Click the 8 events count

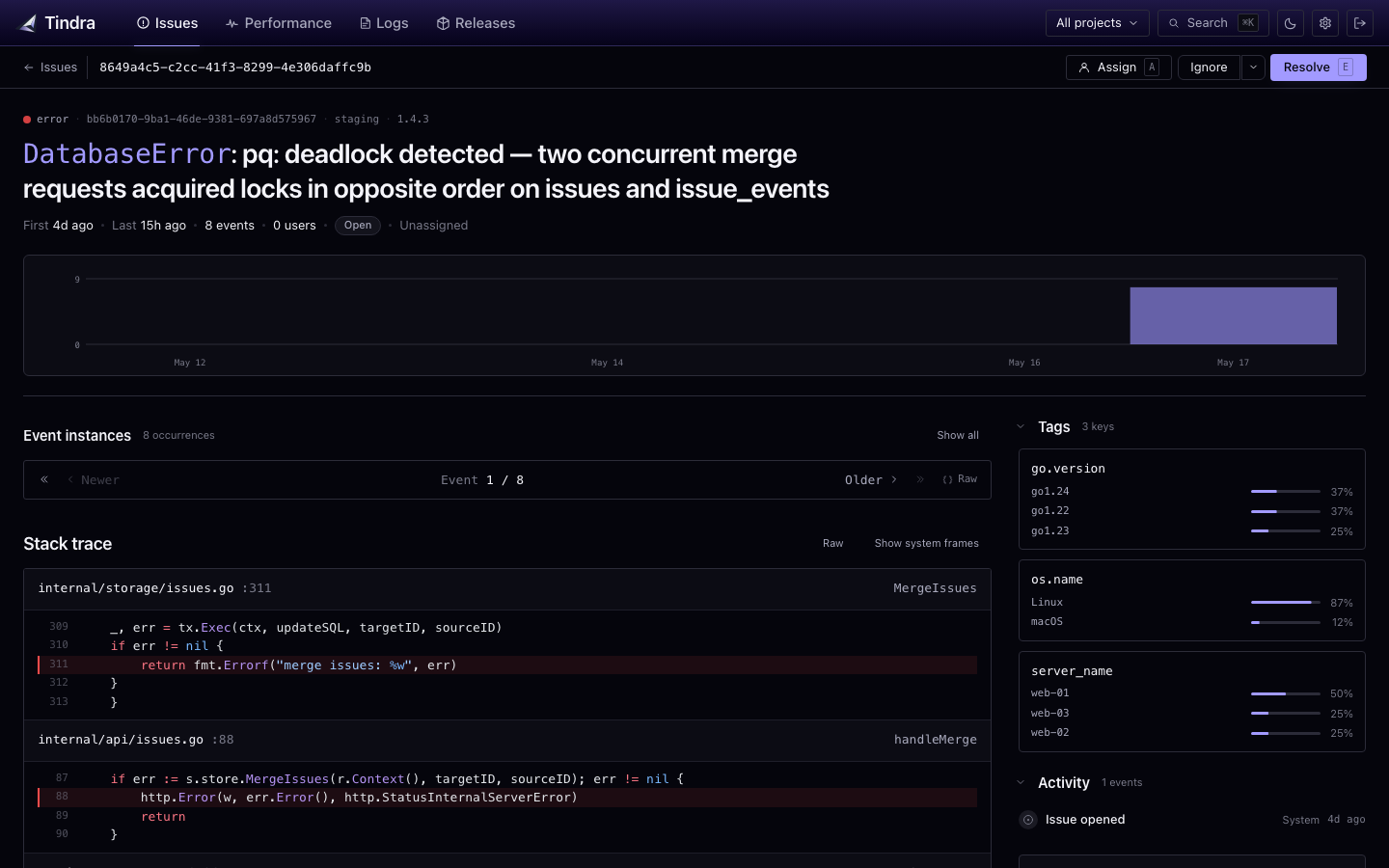point(230,226)
